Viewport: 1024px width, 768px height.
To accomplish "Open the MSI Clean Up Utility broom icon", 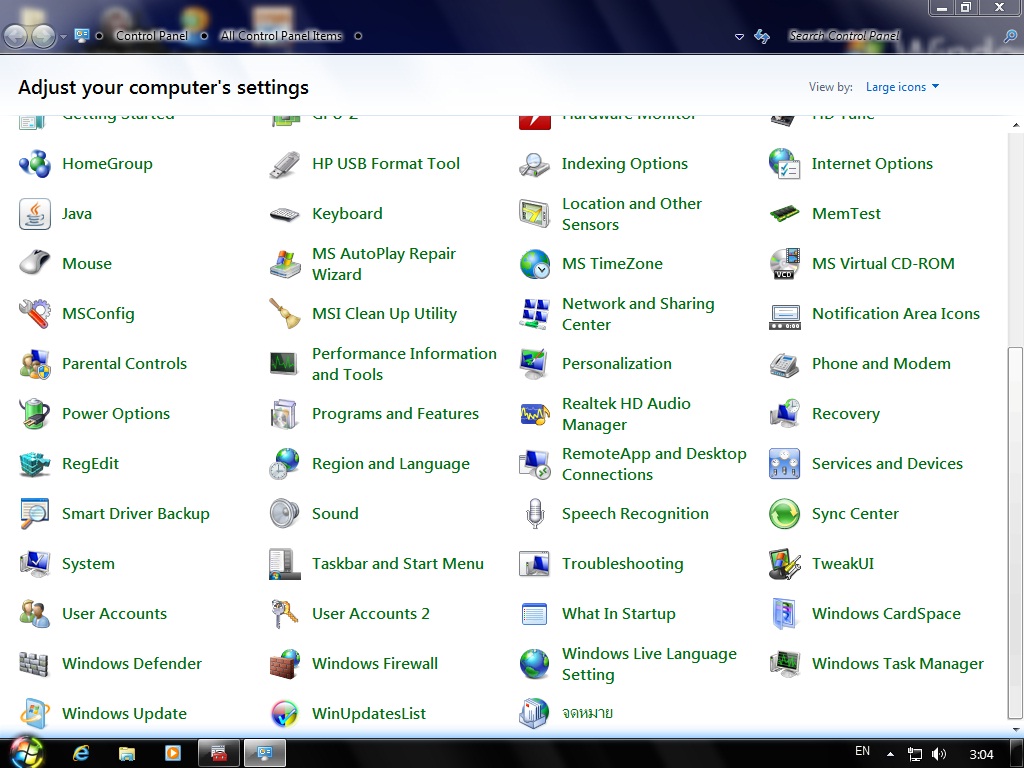I will click(x=285, y=313).
